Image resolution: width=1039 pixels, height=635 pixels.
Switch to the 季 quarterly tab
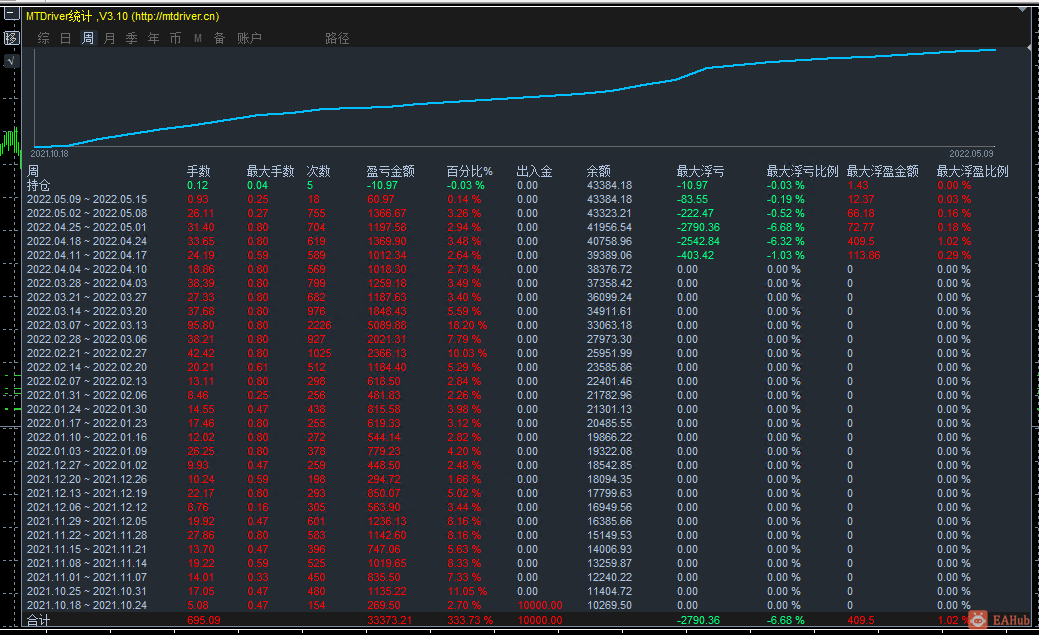(x=131, y=38)
